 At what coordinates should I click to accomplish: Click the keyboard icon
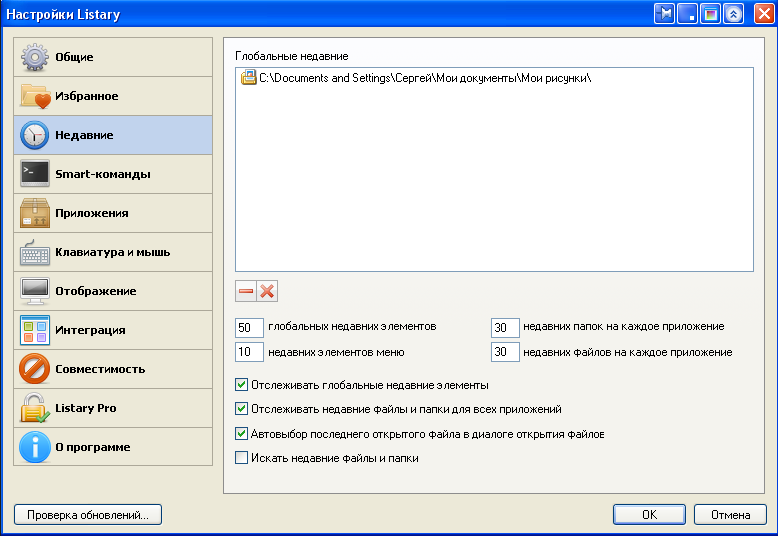pos(35,253)
